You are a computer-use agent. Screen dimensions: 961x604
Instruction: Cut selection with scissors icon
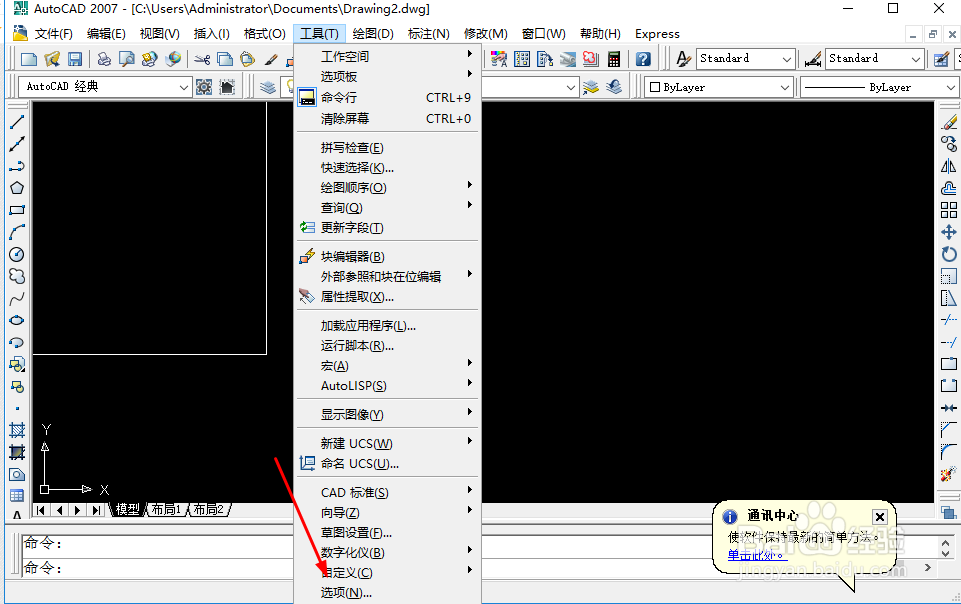coord(202,59)
